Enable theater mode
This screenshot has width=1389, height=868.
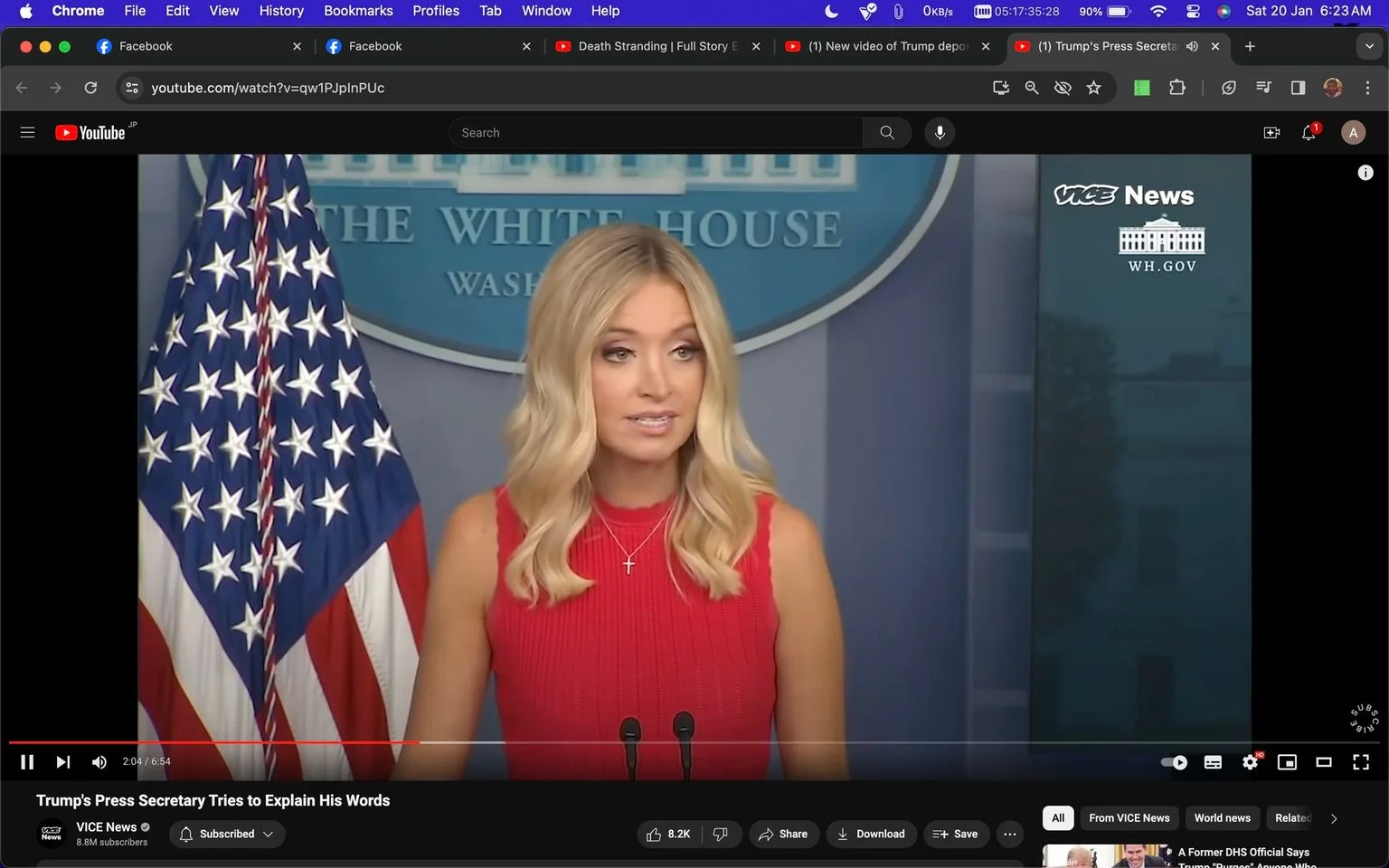pos(1324,762)
